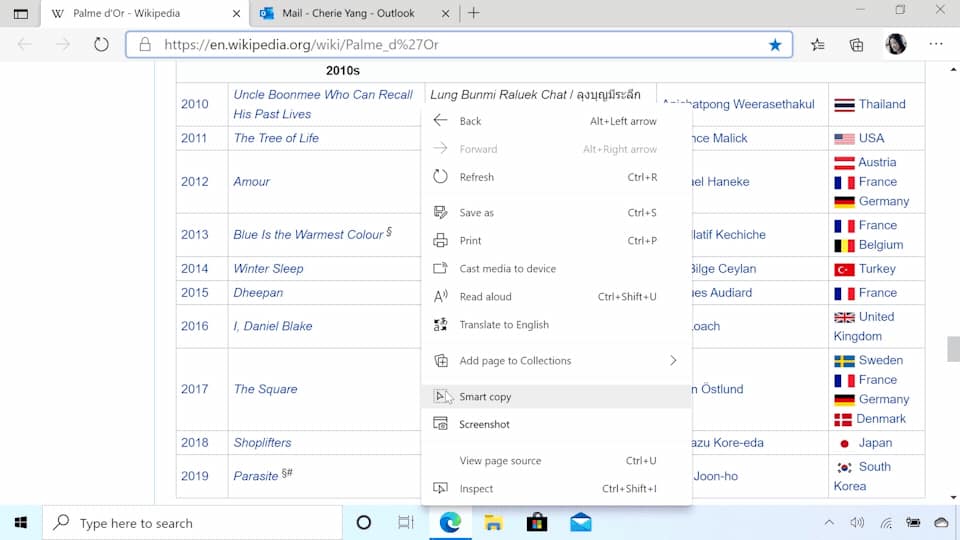
Task: Choose Refresh in the context menu
Action: coord(556,177)
